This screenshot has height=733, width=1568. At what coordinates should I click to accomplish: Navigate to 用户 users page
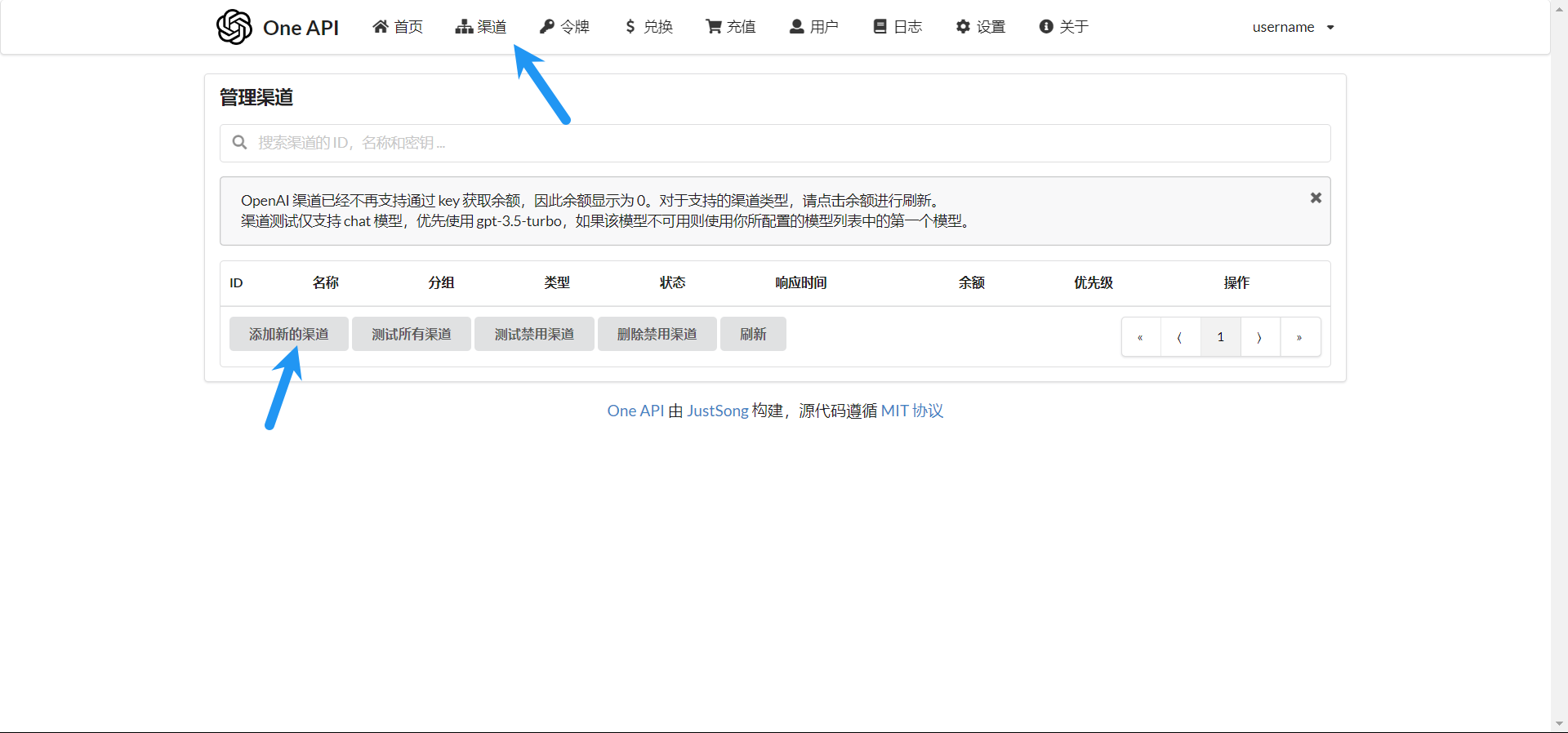tap(813, 27)
